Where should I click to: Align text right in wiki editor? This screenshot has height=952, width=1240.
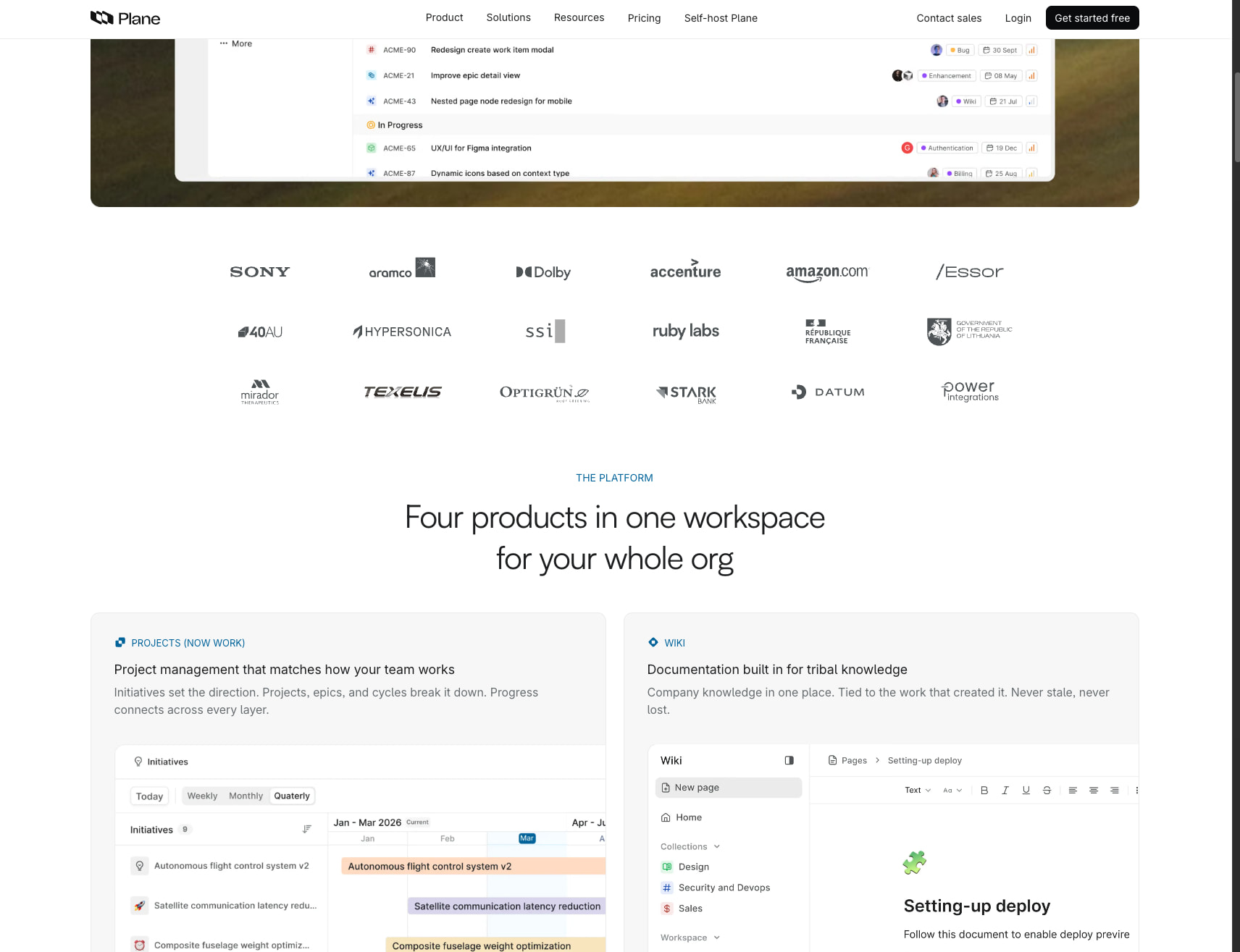(1115, 791)
